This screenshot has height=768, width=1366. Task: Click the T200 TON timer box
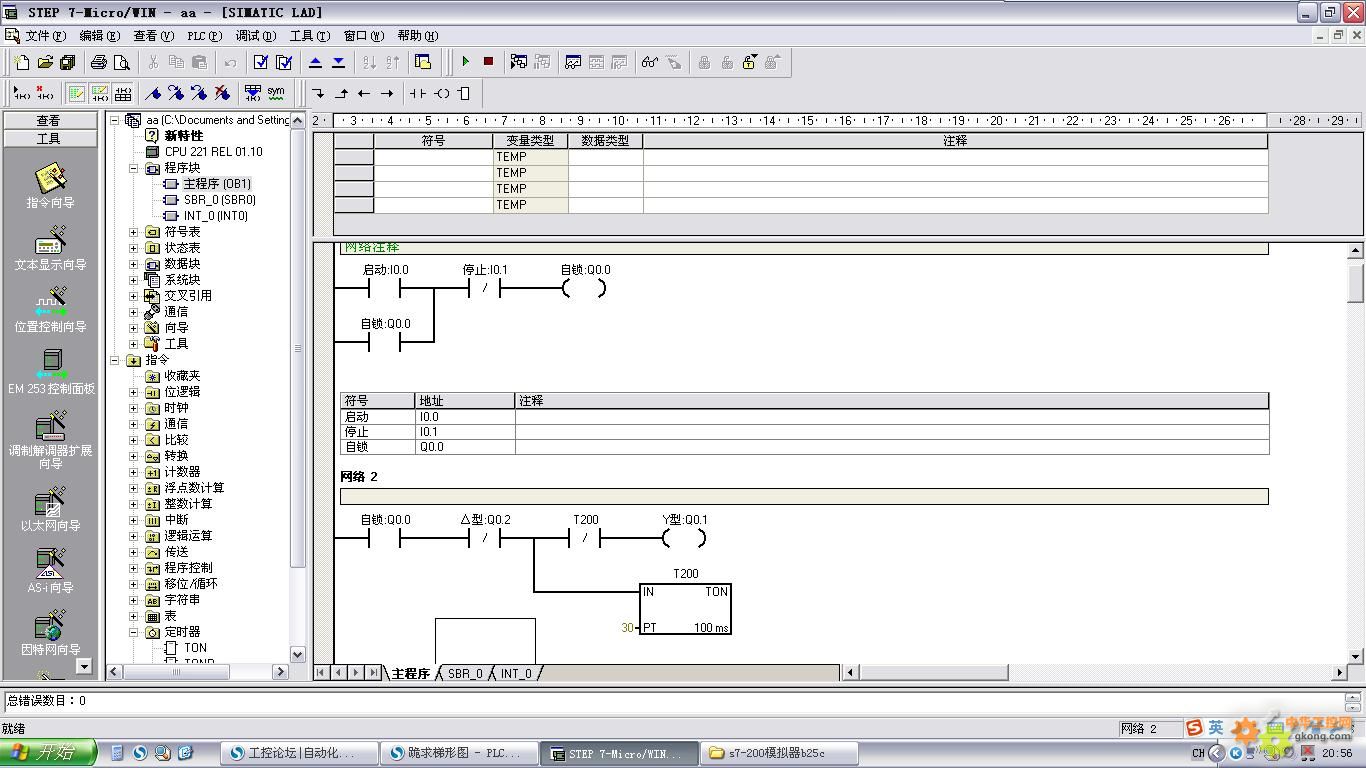pos(685,608)
